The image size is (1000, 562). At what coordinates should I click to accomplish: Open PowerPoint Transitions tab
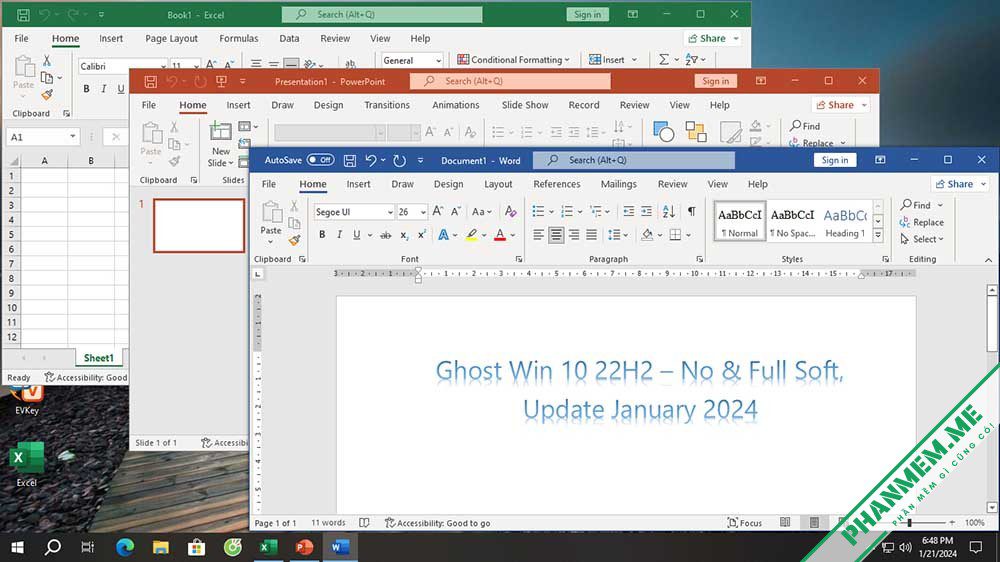(387, 105)
